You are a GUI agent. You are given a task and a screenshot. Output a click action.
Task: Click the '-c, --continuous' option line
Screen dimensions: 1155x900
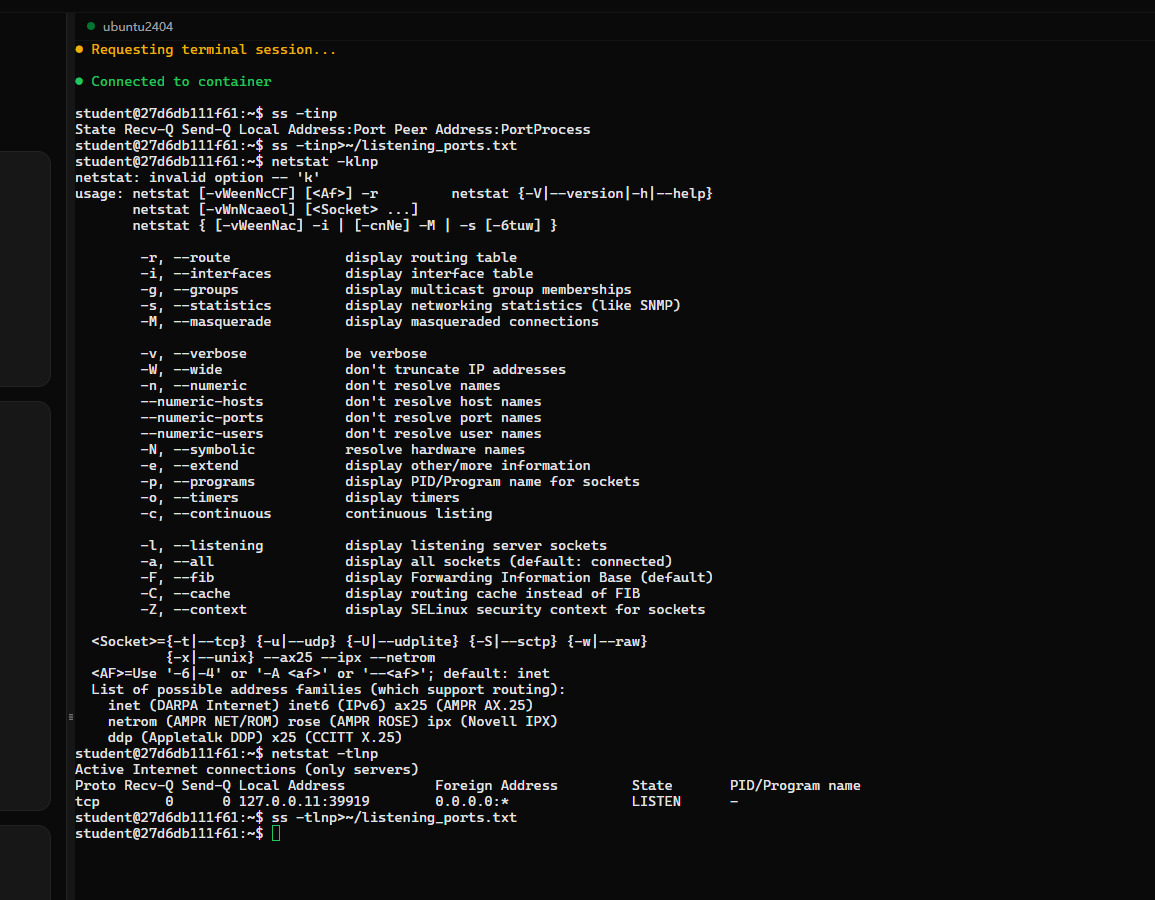click(316, 513)
